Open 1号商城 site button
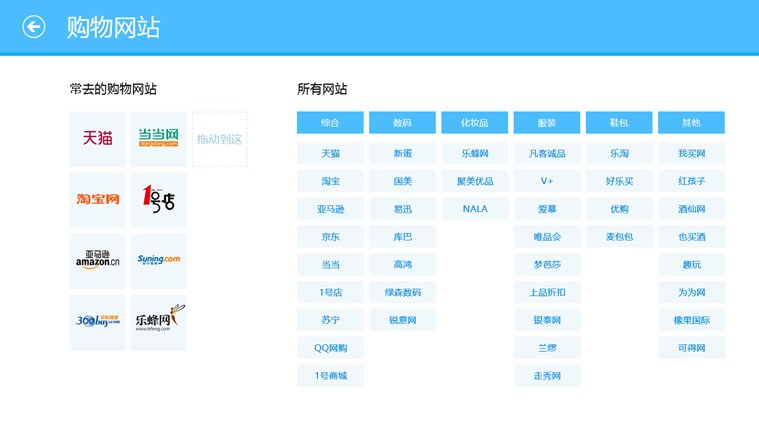The height and width of the screenshot is (427, 759). 330,376
